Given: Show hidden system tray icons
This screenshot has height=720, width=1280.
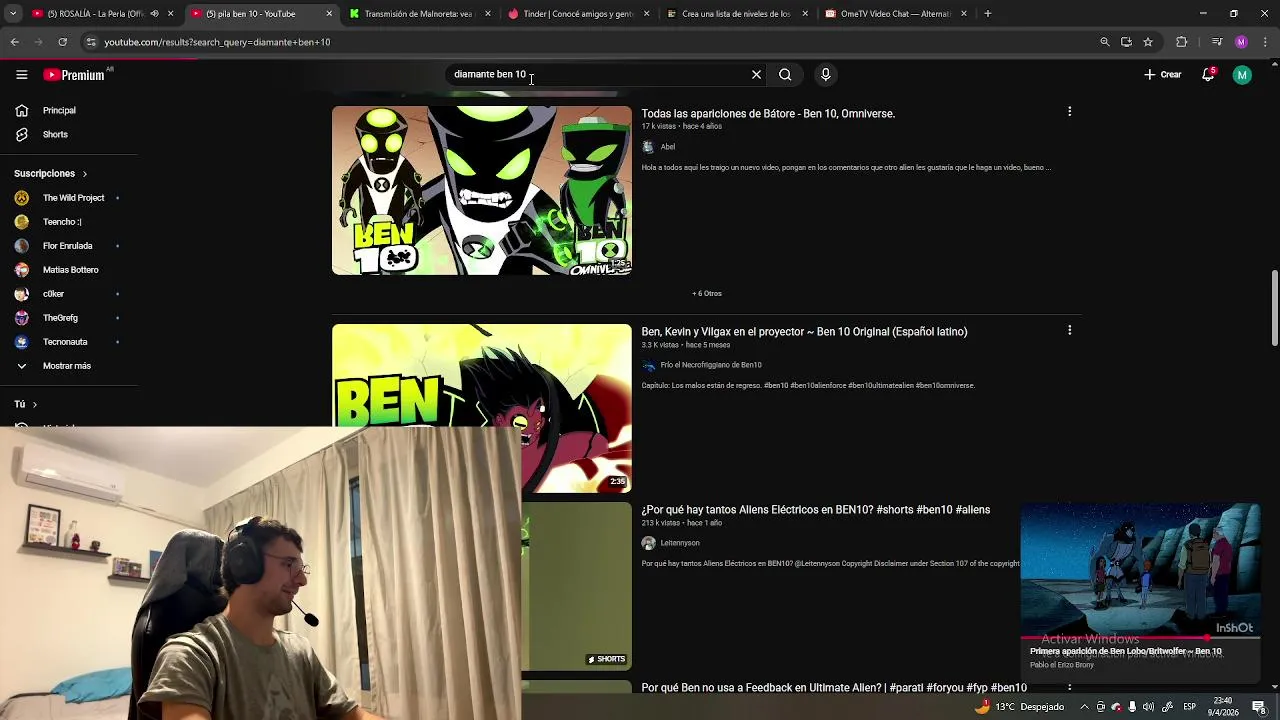Looking at the screenshot, I should coord(1084,707).
